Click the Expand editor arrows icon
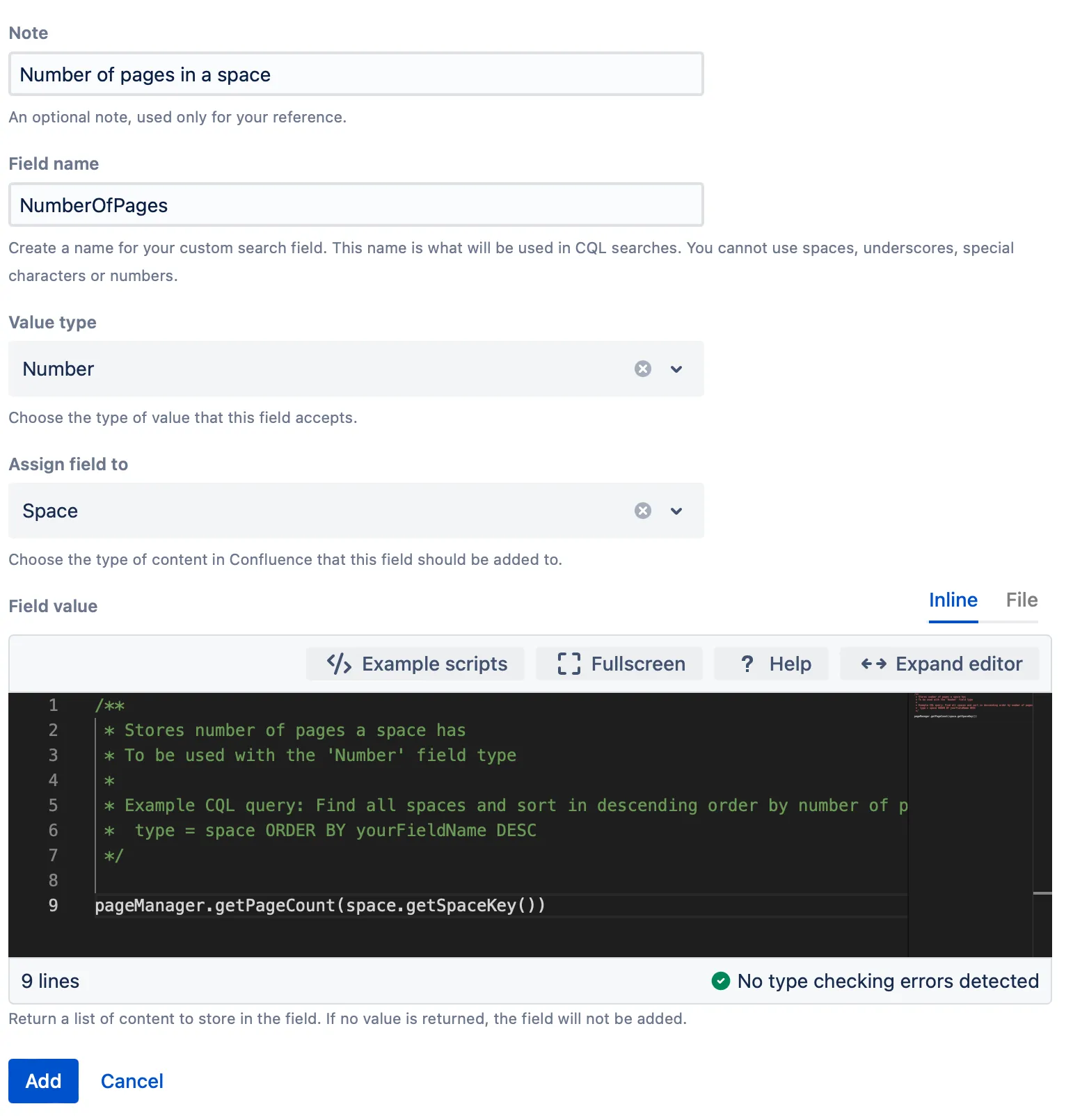The image size is (1073, 1120). (873, 664)
